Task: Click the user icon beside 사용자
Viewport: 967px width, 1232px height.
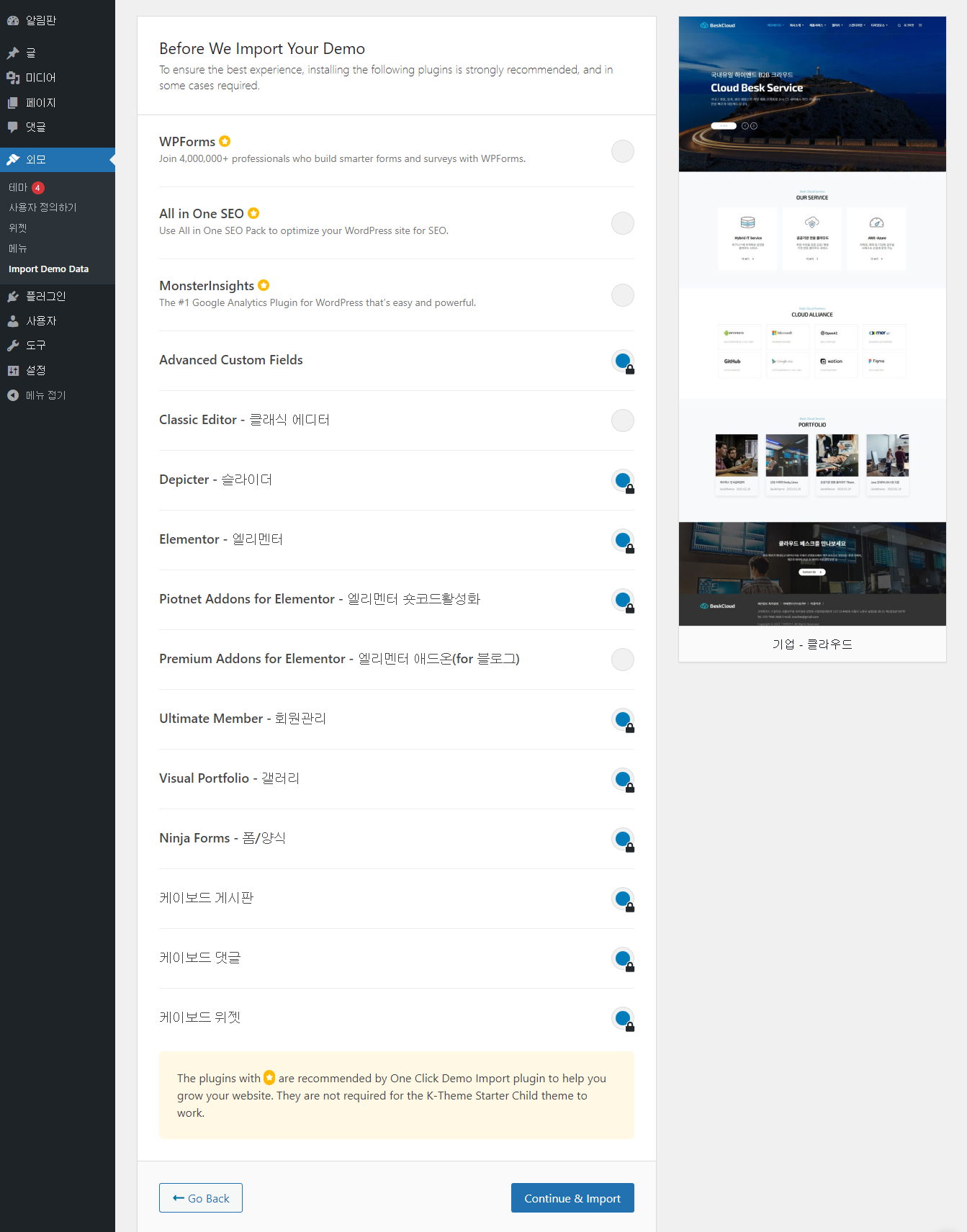Action: 13,321
